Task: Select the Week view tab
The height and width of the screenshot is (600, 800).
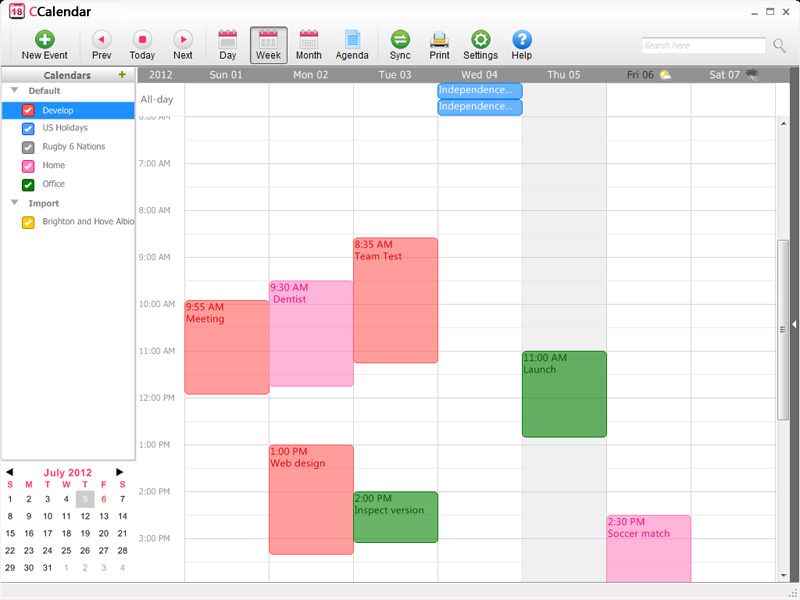Action: 268,40
